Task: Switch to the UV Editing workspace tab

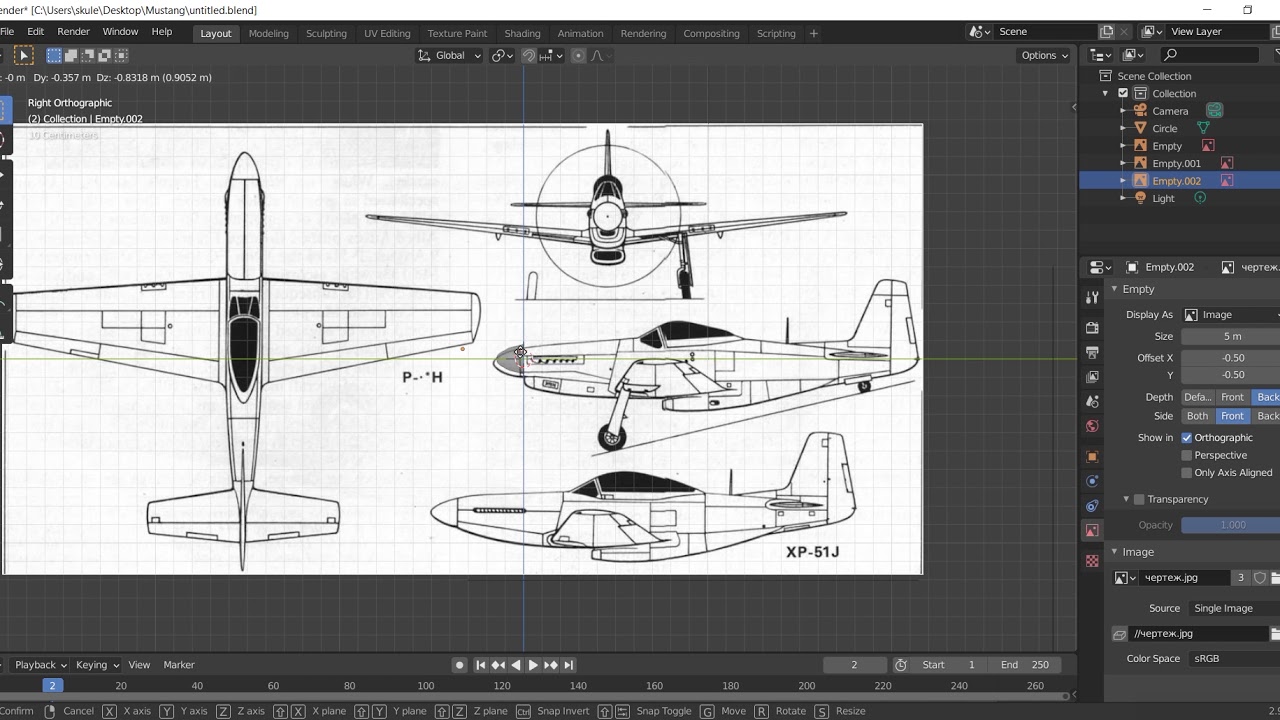Action: [x=387, y=33]
